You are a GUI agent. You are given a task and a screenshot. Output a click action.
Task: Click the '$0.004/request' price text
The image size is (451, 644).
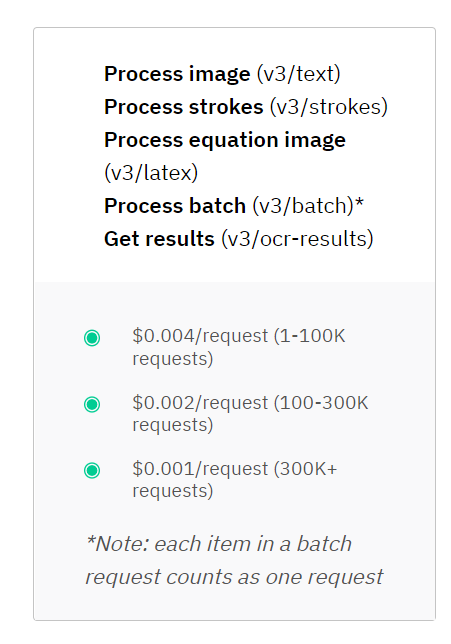[x=200, y=336]
